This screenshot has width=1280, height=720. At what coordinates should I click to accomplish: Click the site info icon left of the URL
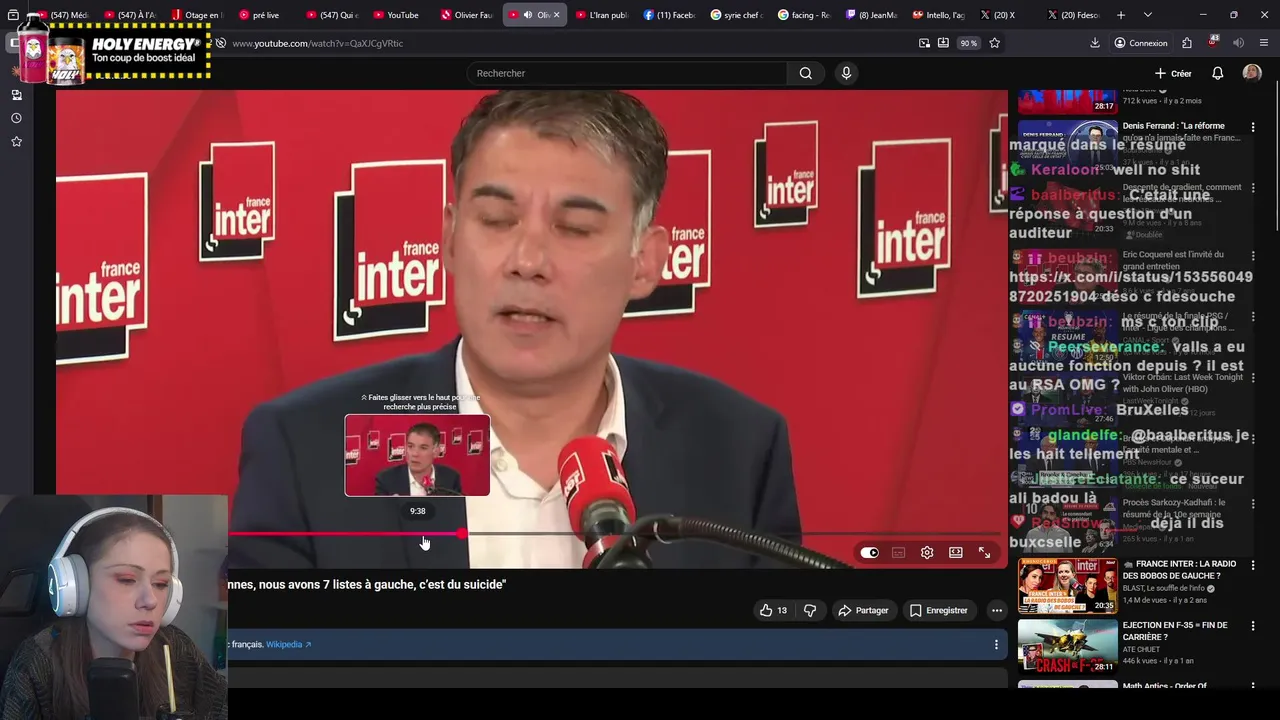pyautogui.click(x=221, y=43)
